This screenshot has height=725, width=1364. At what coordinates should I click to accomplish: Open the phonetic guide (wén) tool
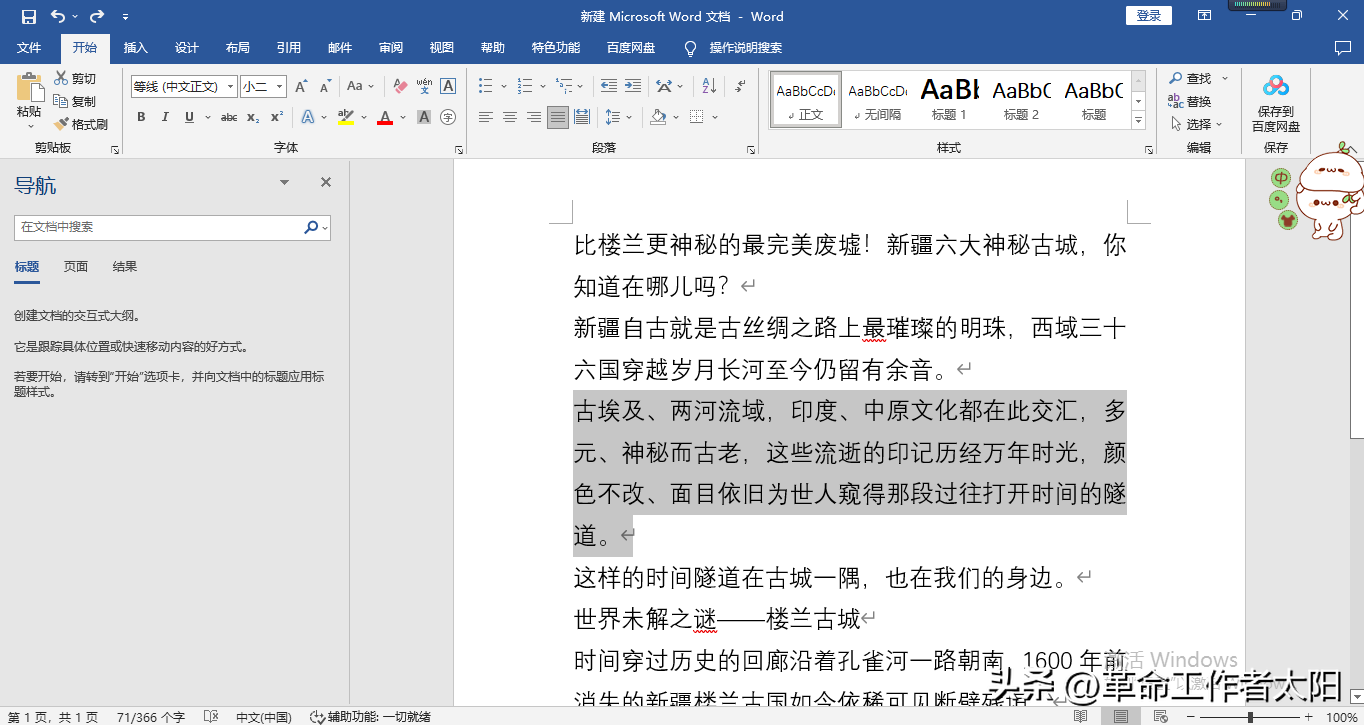(x=424, y=87)
